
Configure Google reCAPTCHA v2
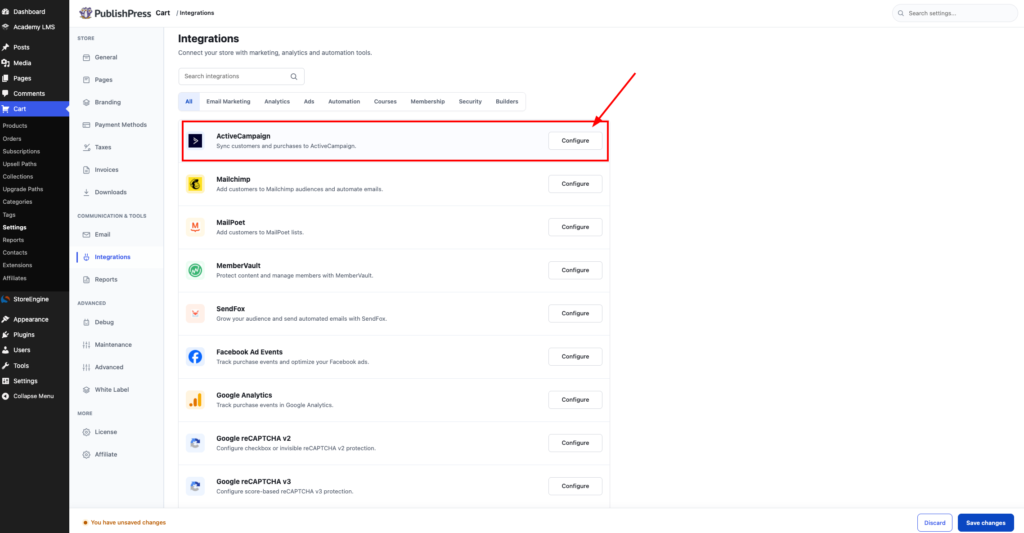(x=575, y=442)
